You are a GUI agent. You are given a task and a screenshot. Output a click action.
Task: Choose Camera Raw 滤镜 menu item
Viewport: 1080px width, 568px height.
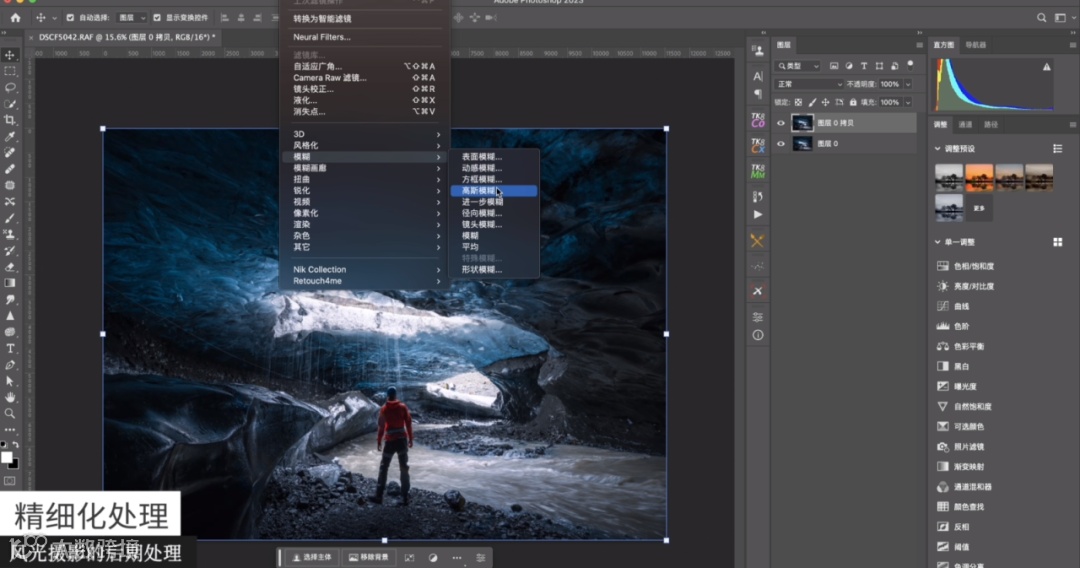point(366,78)
